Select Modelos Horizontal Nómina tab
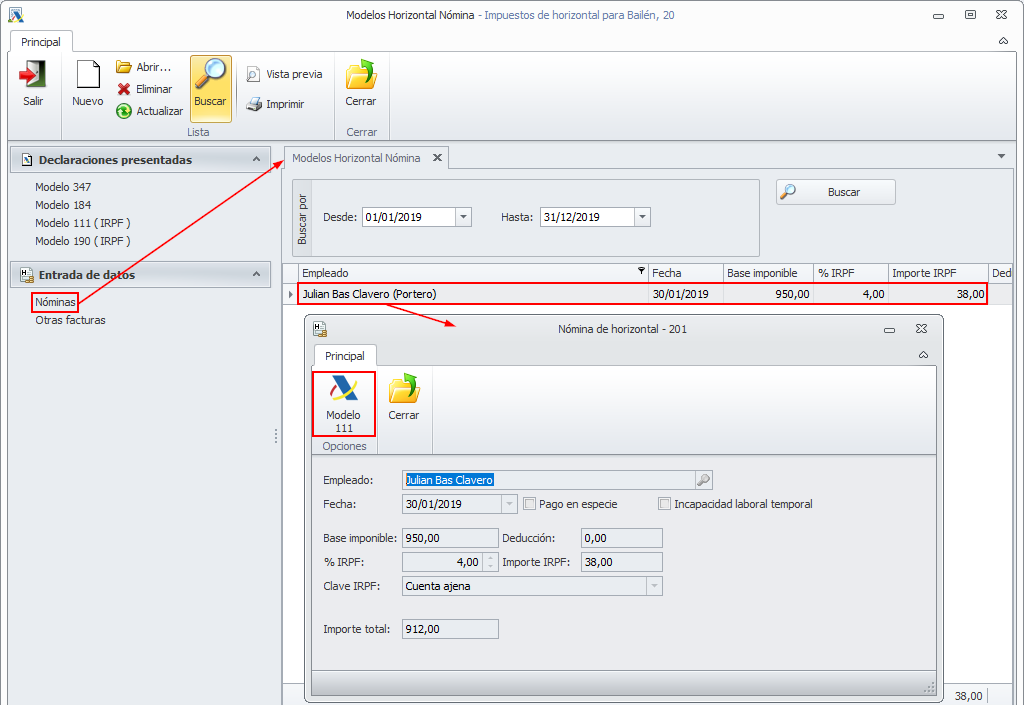The height and width of the screenshot is (705, 1024). click(356, 158)
